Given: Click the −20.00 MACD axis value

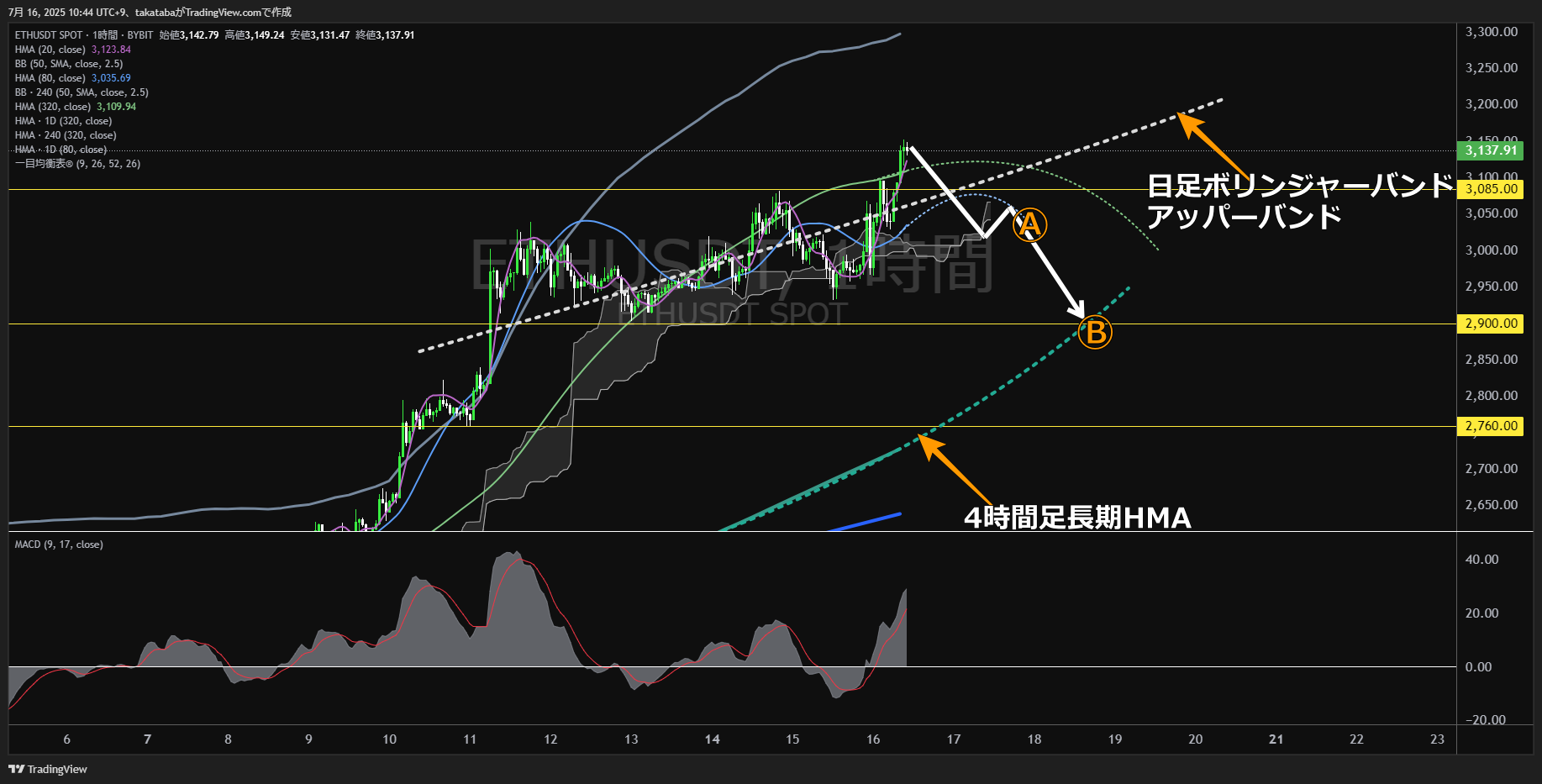Looking at the screenshot, I should 1486,720.
